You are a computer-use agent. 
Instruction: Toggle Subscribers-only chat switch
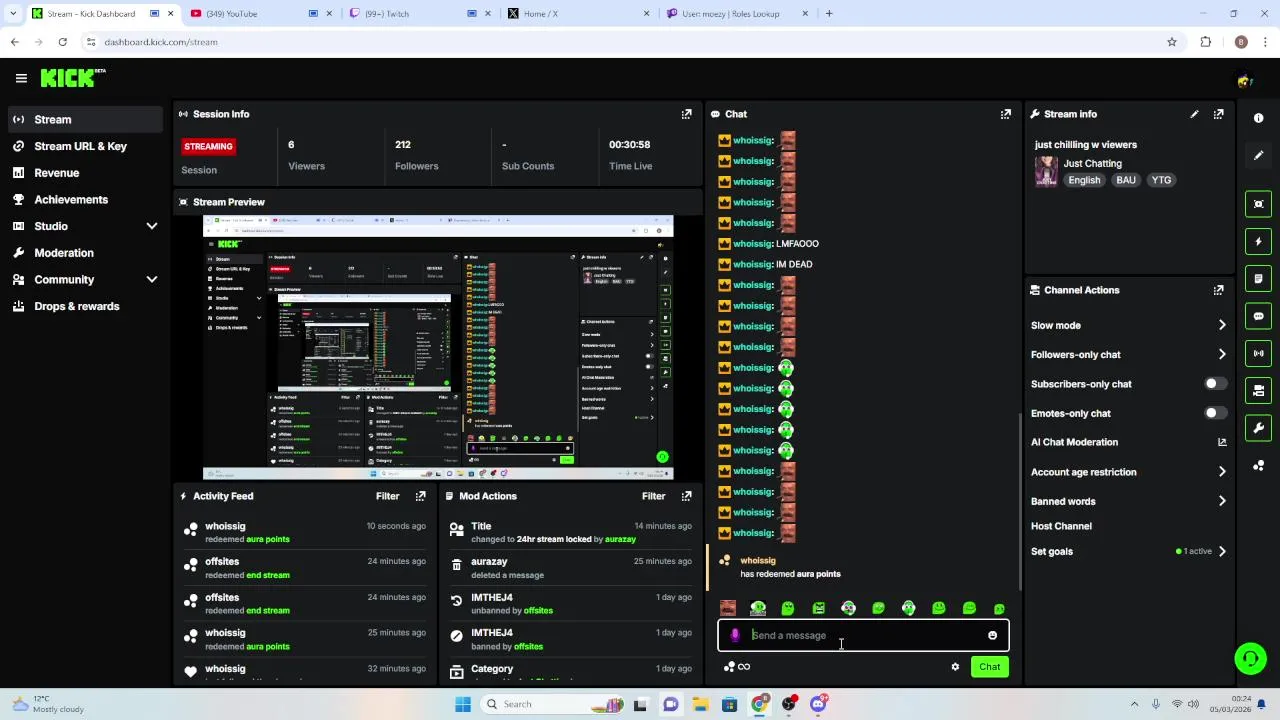tap(1215, 384)
